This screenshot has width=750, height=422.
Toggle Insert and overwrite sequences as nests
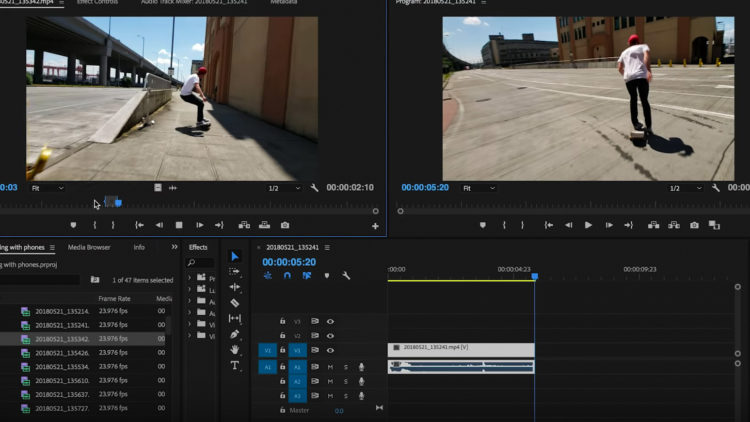267,276
